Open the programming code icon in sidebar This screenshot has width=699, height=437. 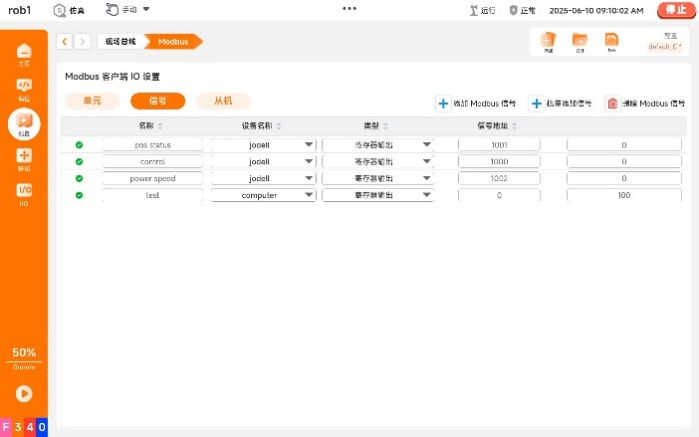24,87
